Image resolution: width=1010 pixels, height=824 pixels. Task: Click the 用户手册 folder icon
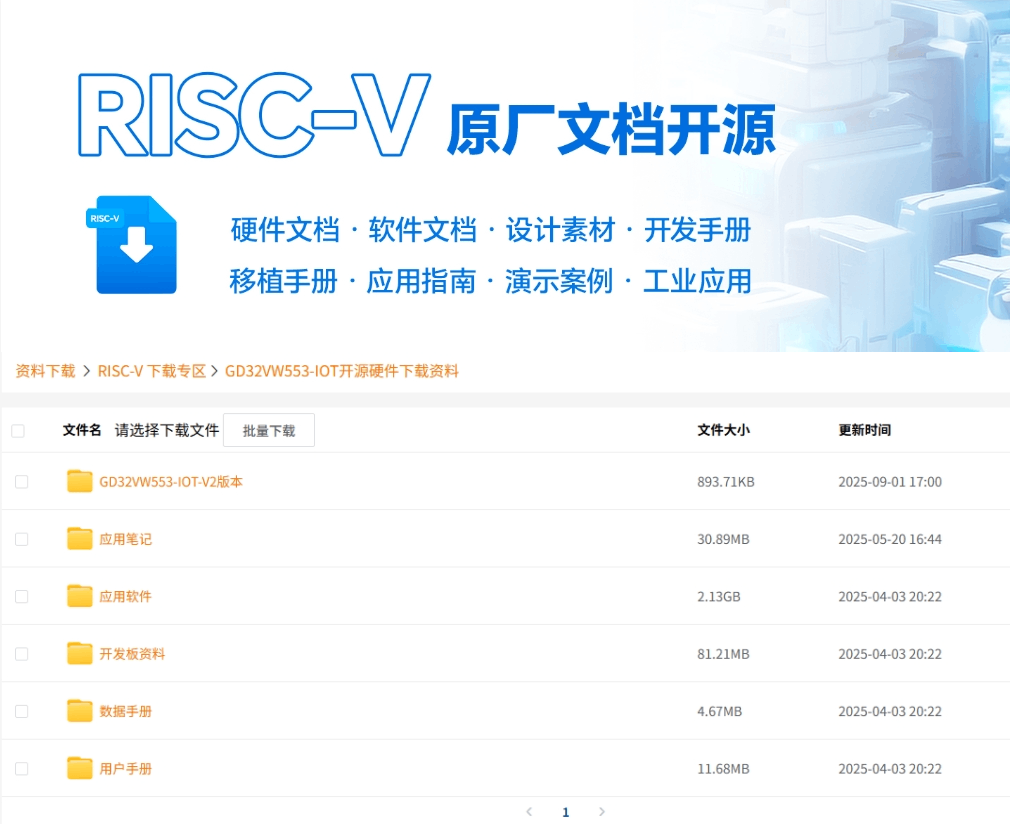click(x=80, y=768)
